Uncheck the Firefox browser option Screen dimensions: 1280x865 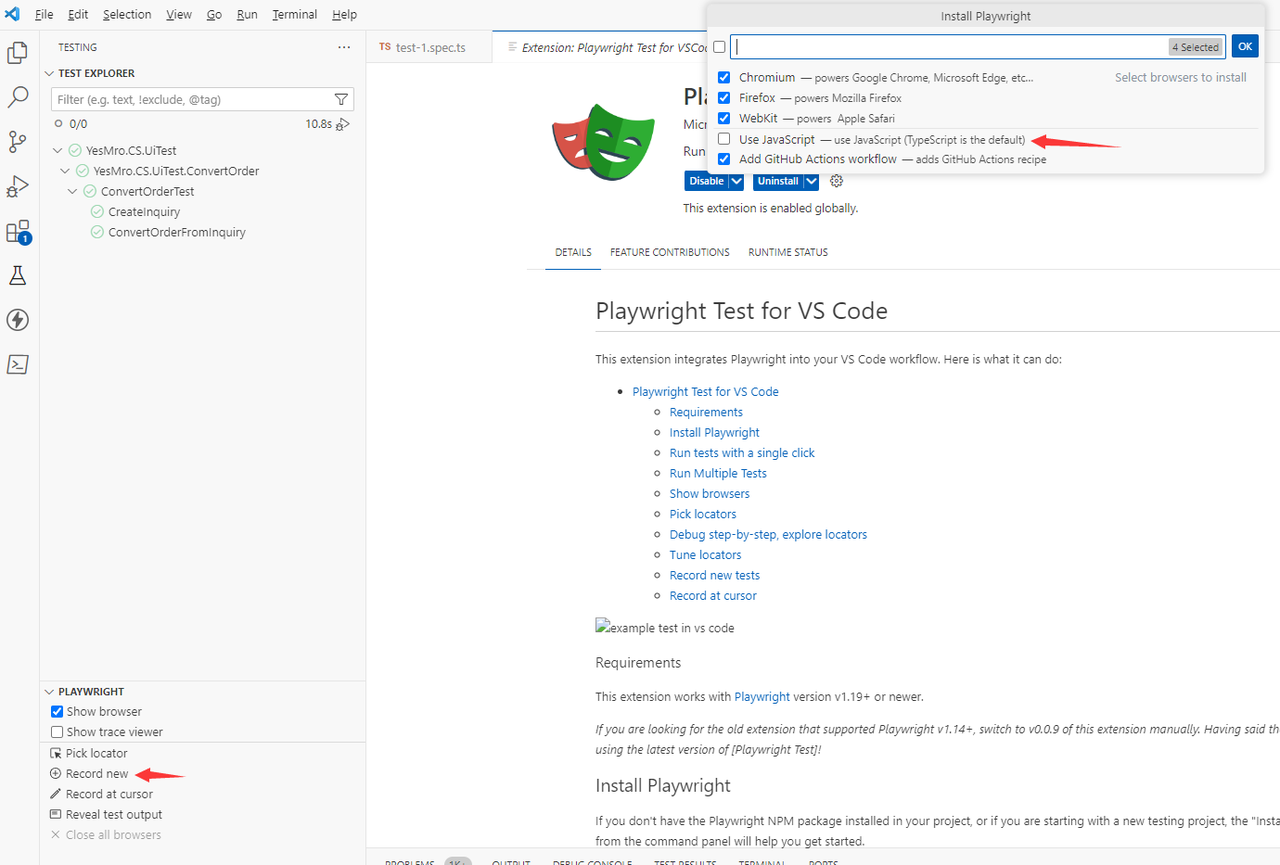click(x=724, y=98)
